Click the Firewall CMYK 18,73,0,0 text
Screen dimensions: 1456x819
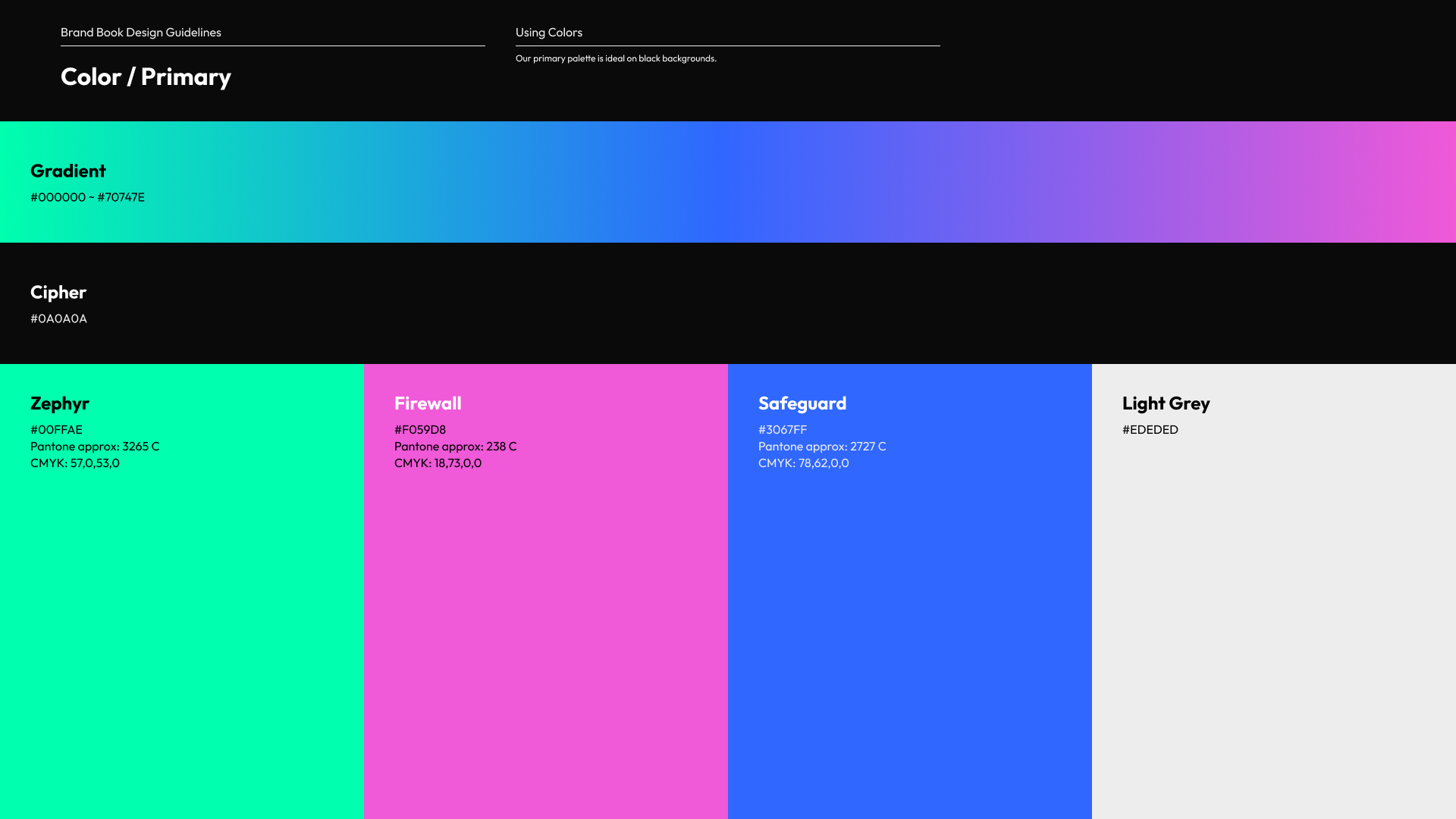coord(438,463)
